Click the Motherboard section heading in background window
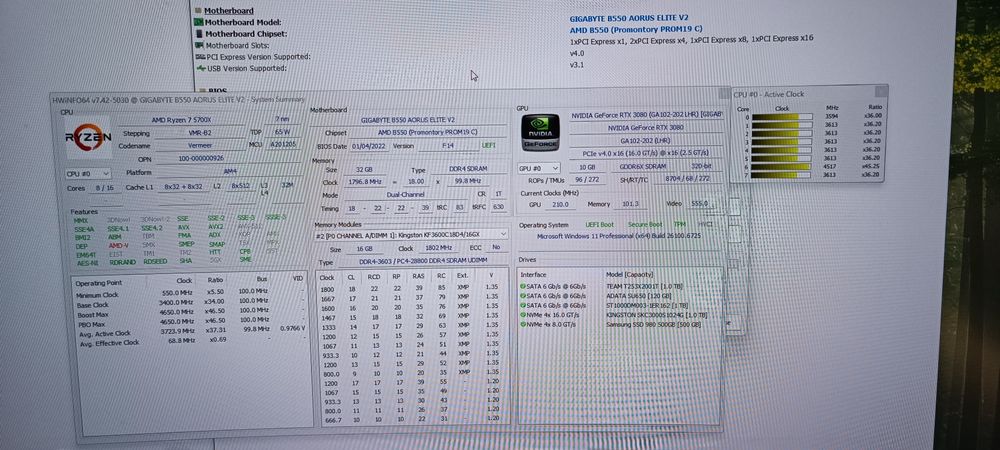The image size is (1000, 450). (228, 10)
